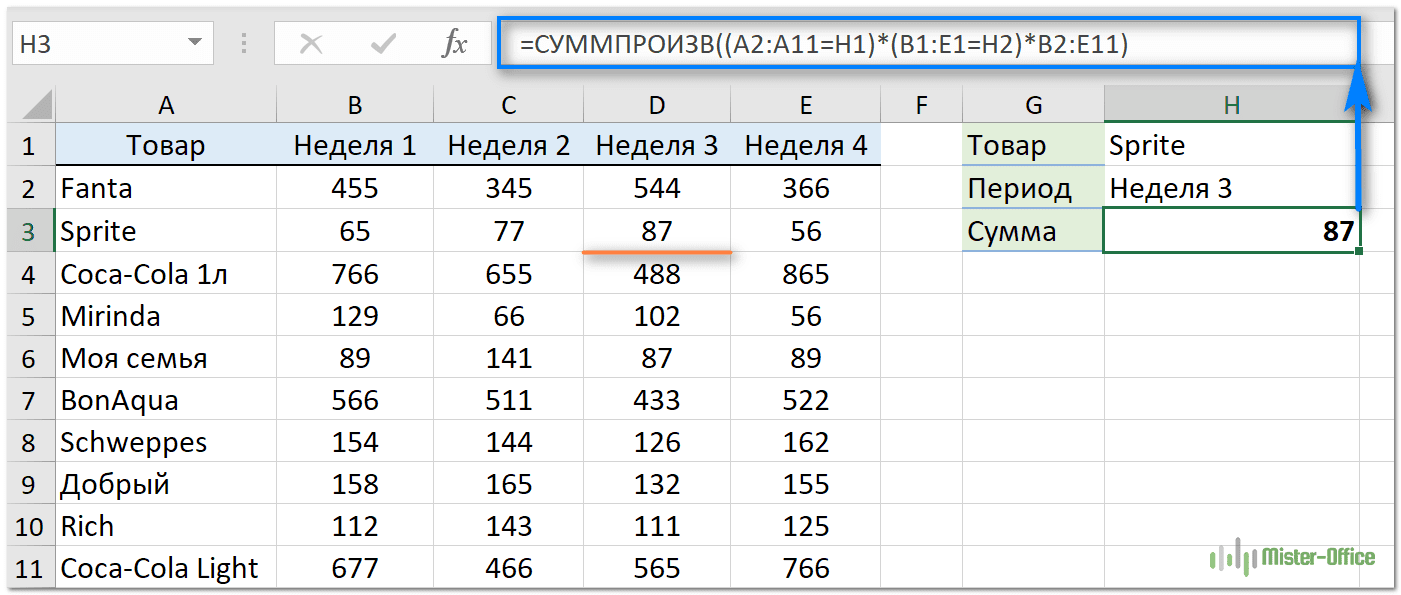Select the 'Fanta' cell

166,188
